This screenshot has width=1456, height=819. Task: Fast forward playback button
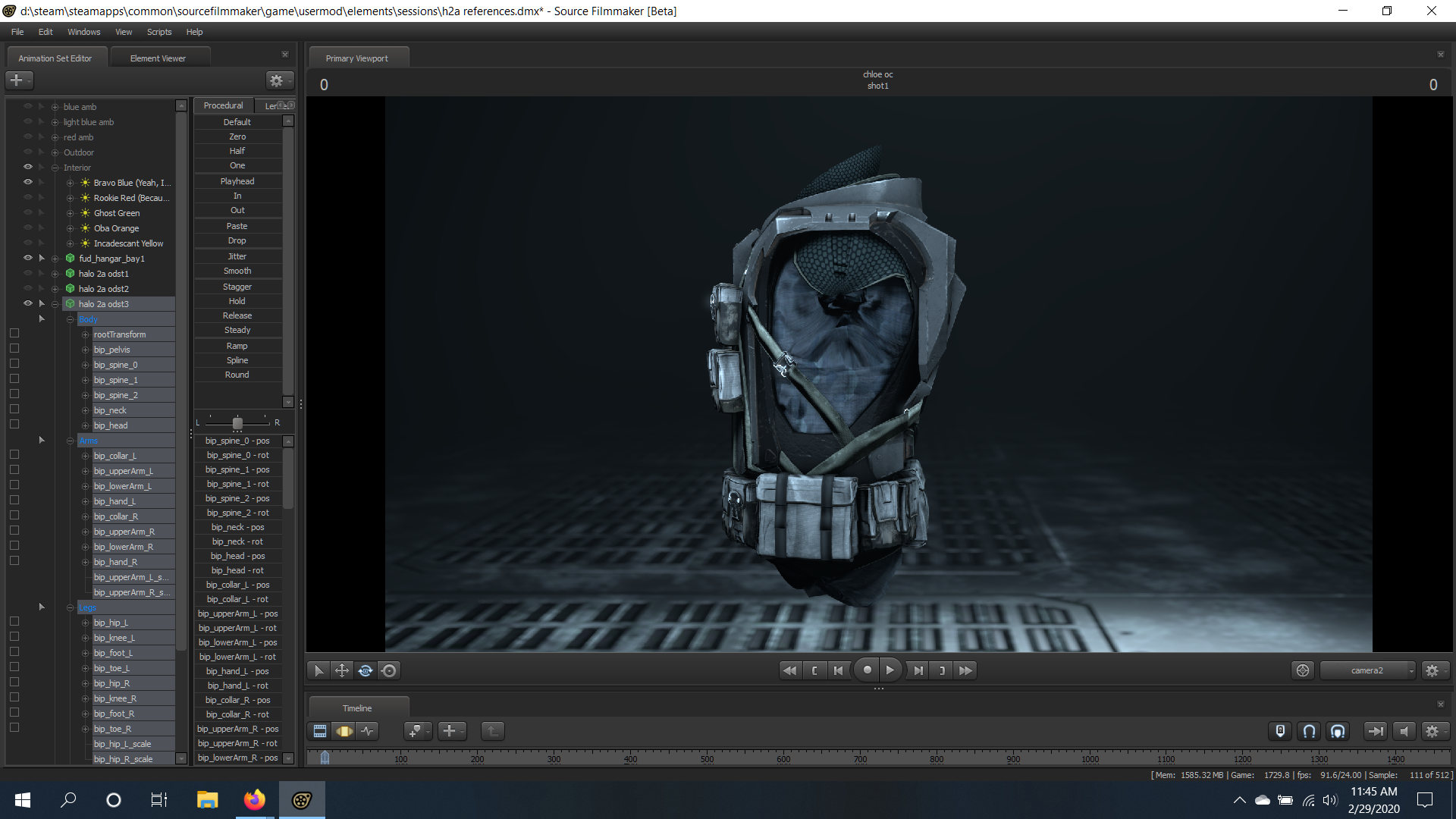pos(965,670)
